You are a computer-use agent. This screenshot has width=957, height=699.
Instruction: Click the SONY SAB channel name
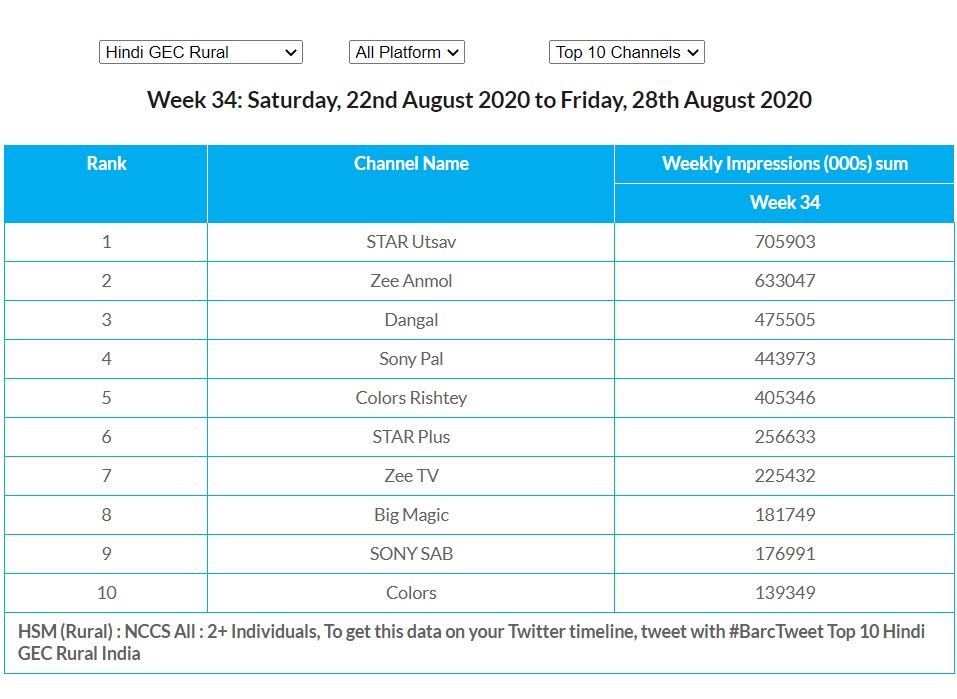pyautogui.click(x=411, y=554)
